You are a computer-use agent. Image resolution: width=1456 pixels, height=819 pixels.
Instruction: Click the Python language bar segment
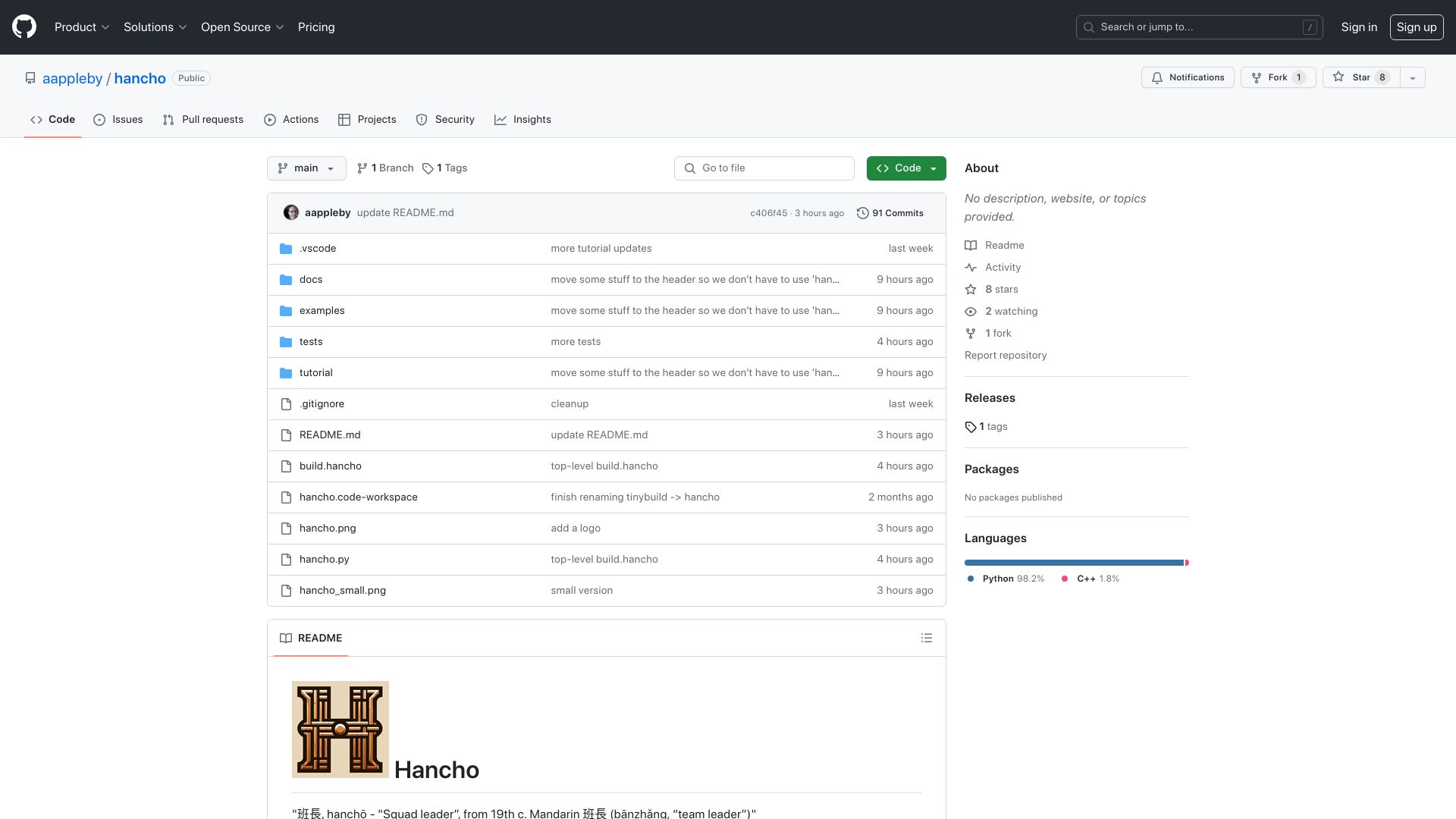click(x=1074, y=563)
